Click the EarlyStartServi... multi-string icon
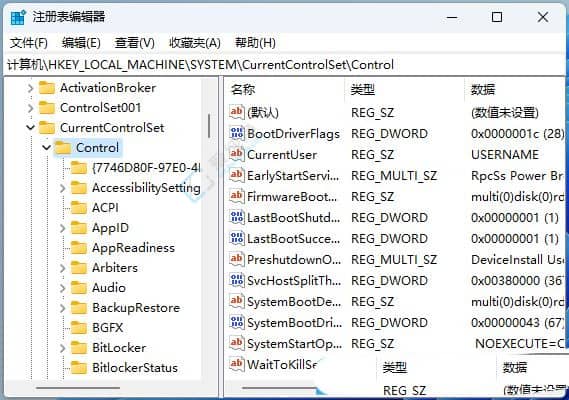 click(x=237, y=175)
